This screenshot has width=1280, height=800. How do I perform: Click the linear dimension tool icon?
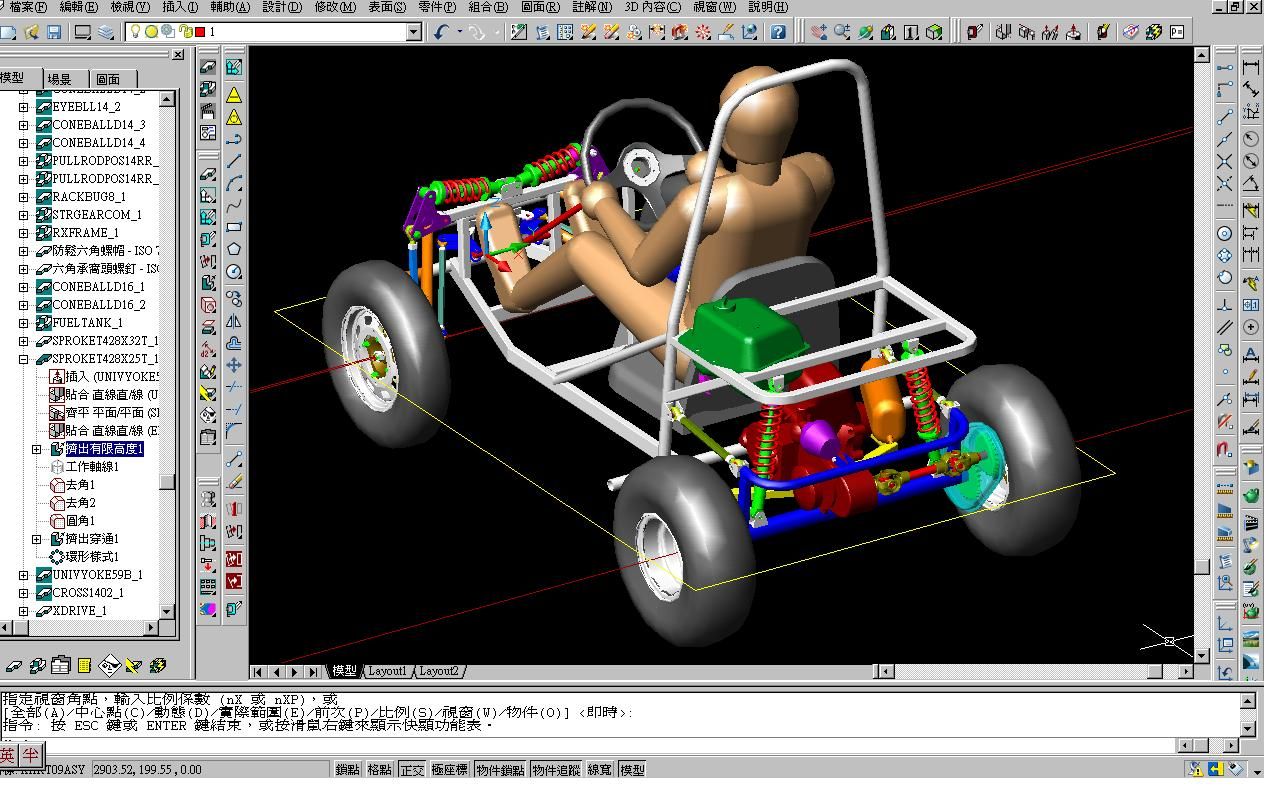[1250, 67]
